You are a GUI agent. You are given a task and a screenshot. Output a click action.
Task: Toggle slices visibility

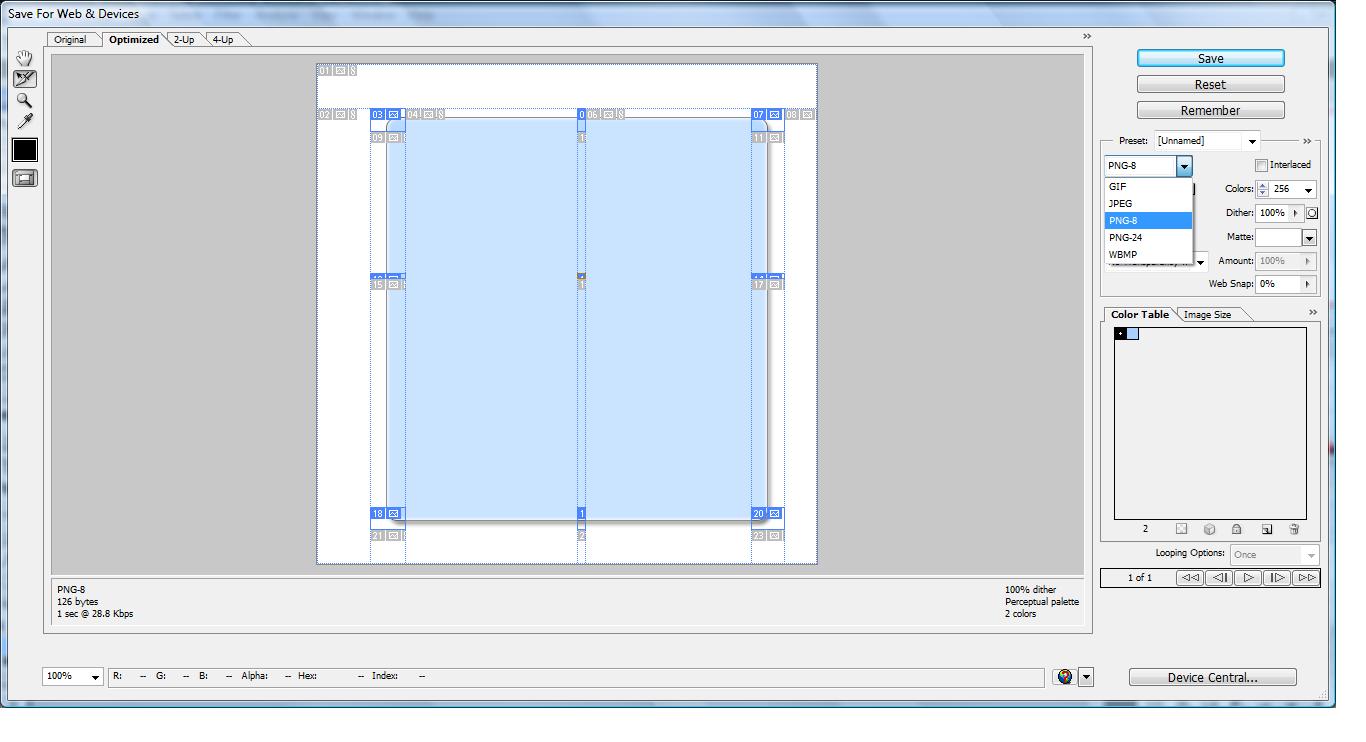tap(24, 178)
